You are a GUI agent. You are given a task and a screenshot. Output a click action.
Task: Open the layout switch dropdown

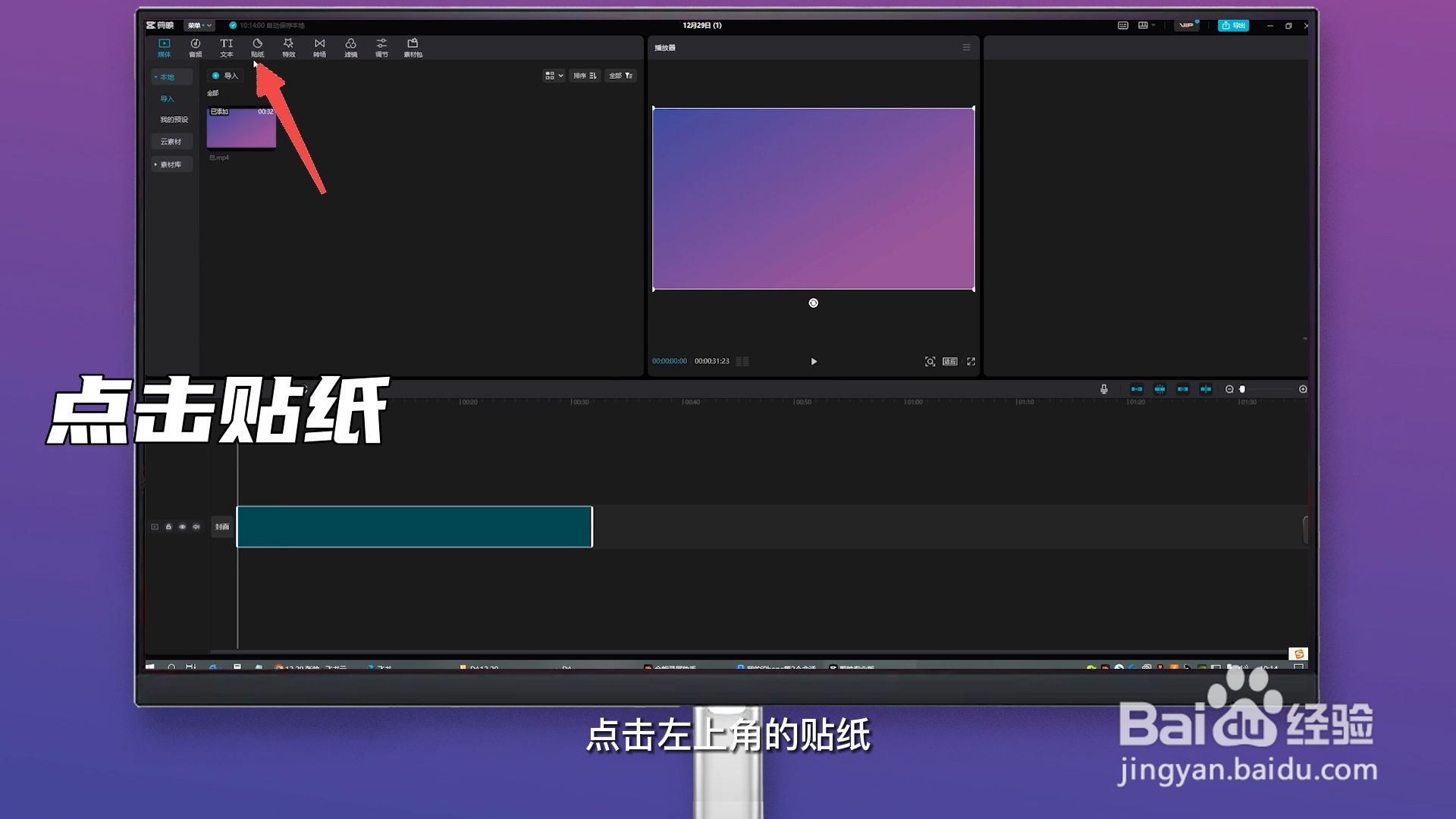[x=1146, y=25]
